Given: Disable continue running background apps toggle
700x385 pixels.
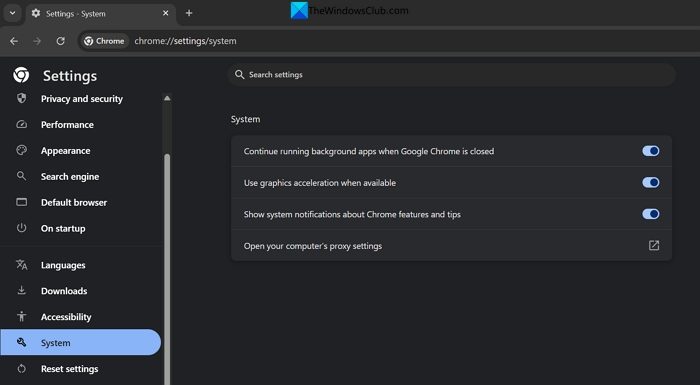Looking at the screenshot, I should click(650, 151).
